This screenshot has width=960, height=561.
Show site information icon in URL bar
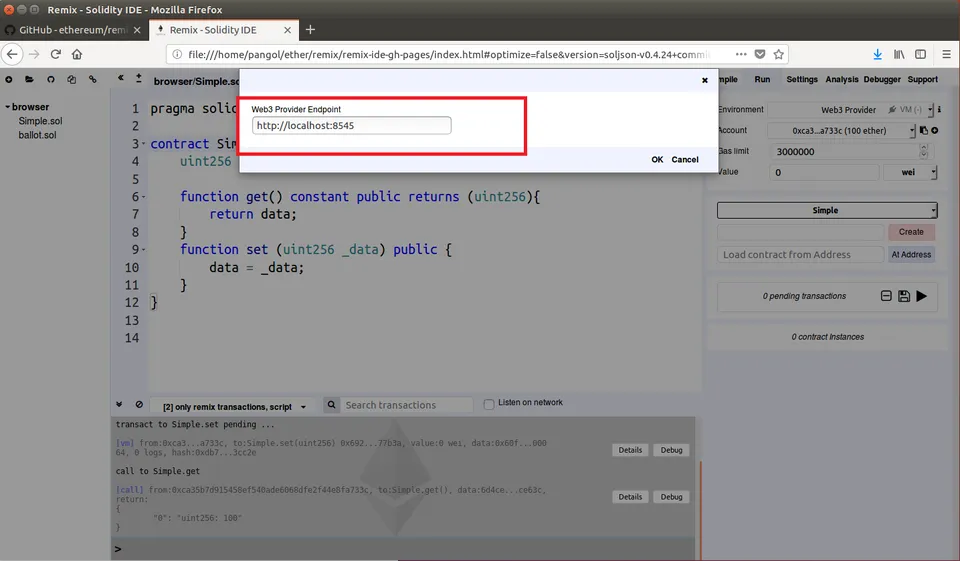click(x=177, y=55)
